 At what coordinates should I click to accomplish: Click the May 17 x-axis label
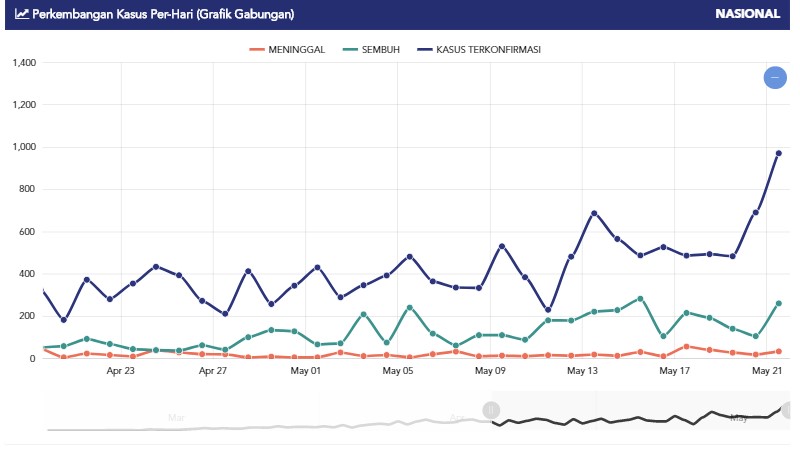[x=674, y=371]
